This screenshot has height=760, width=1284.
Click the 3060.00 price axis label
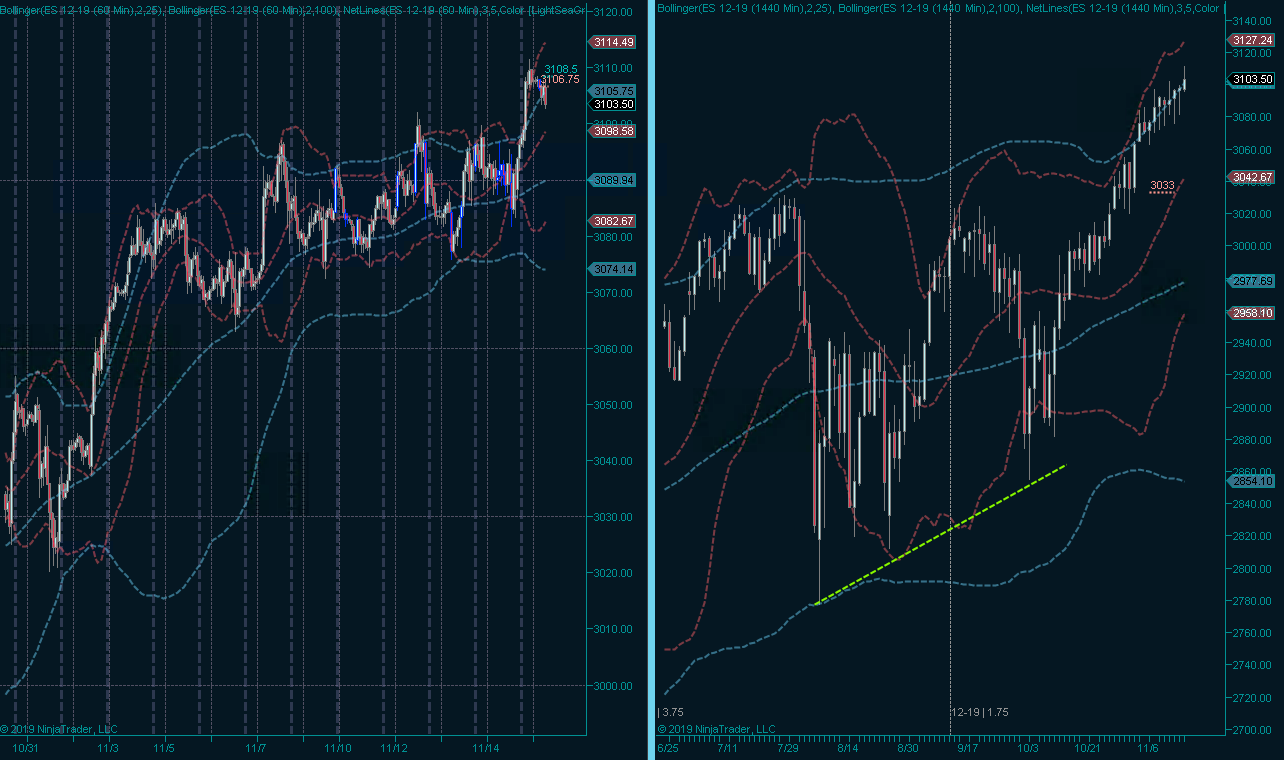(x=613, y=349)
